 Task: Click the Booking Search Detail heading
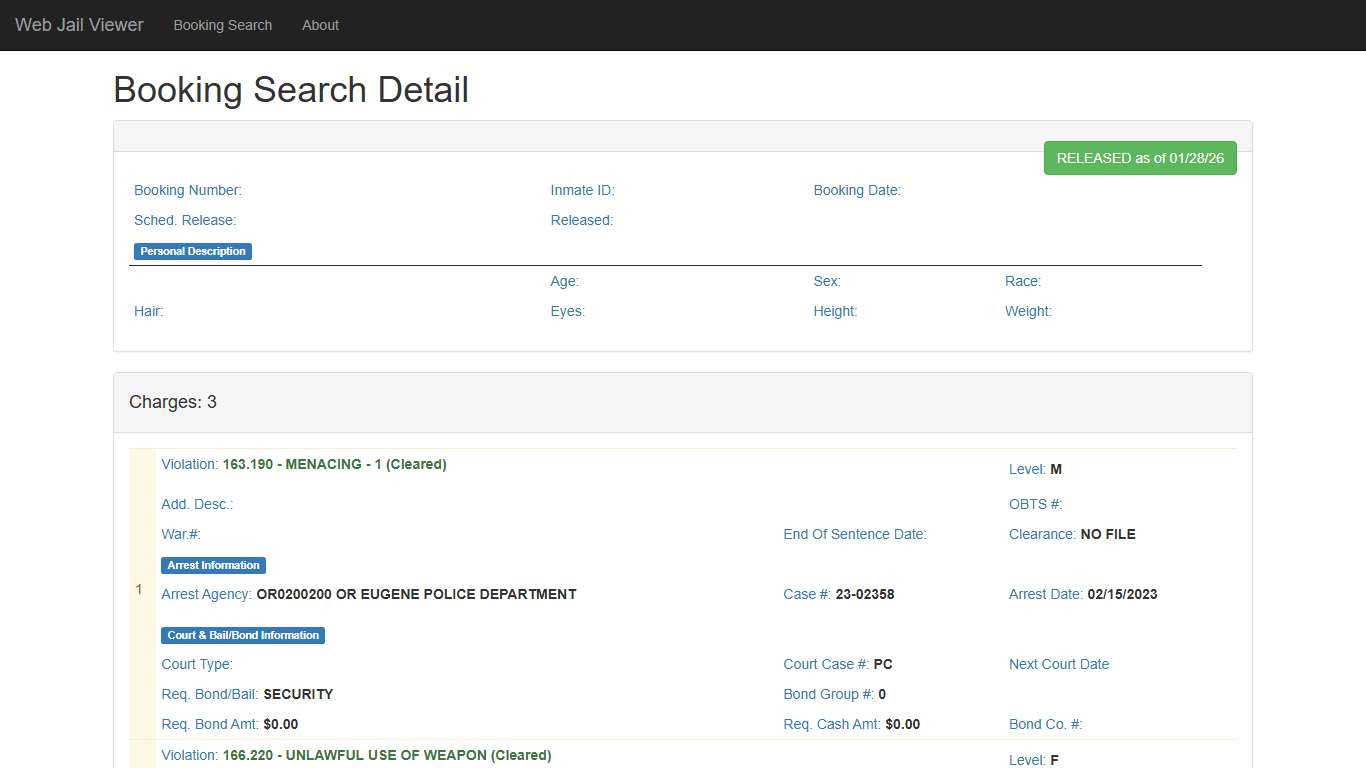(x=291, y=90)
